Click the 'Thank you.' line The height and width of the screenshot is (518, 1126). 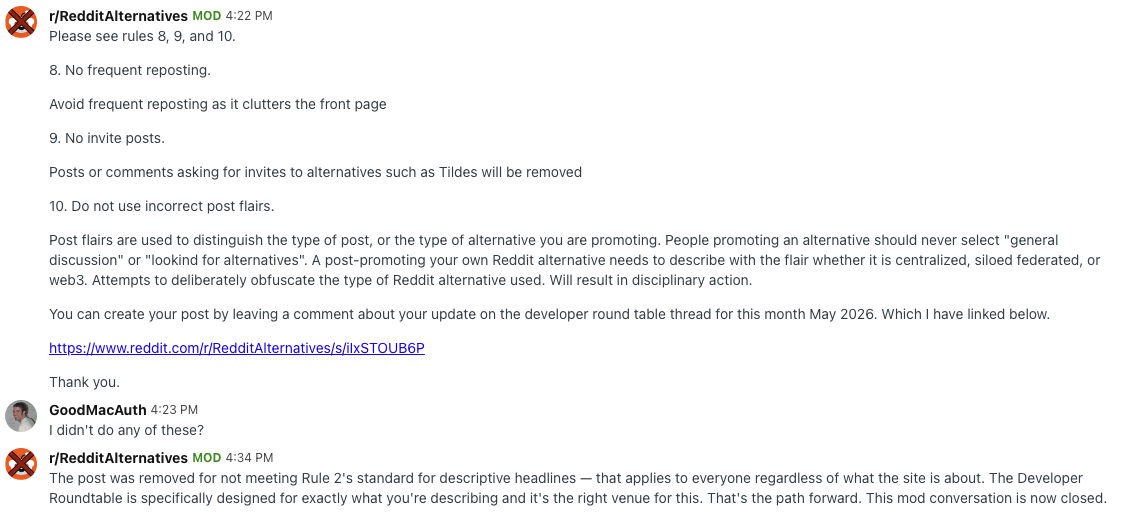[85, 383]
